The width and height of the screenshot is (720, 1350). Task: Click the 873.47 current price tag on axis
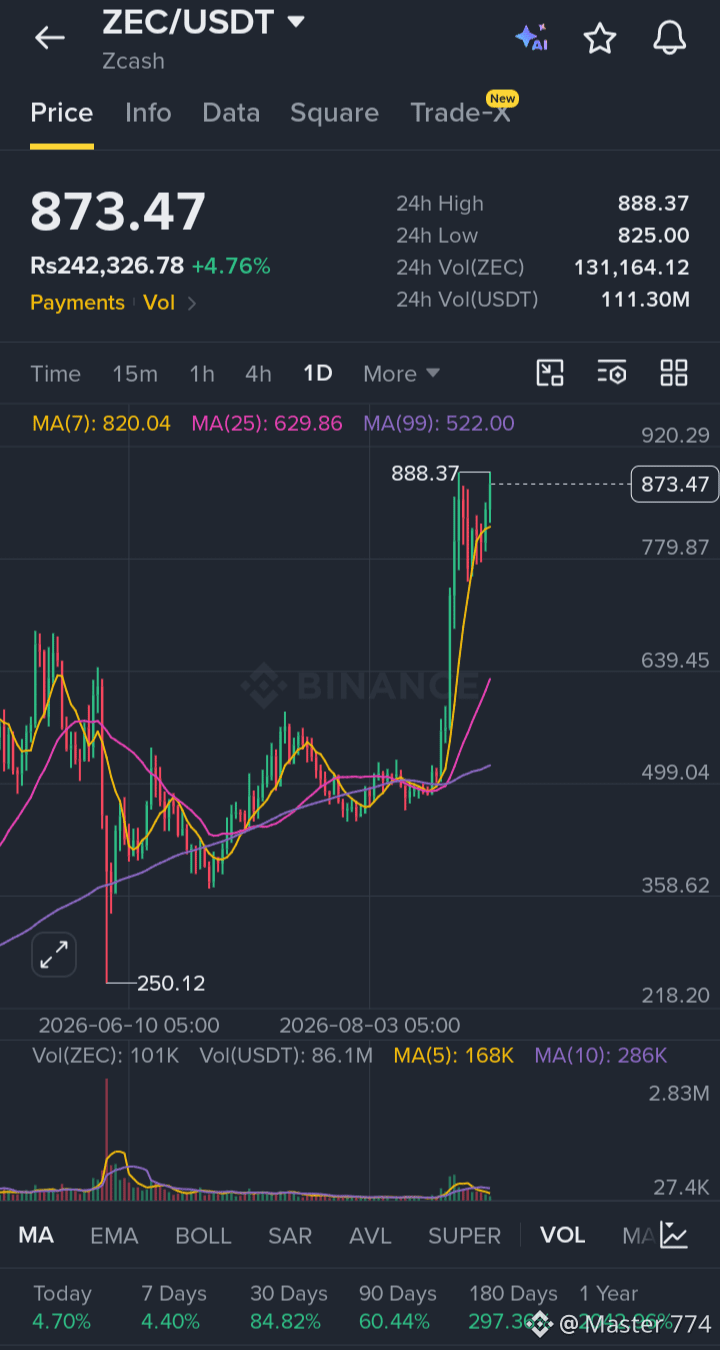[675, 485]
